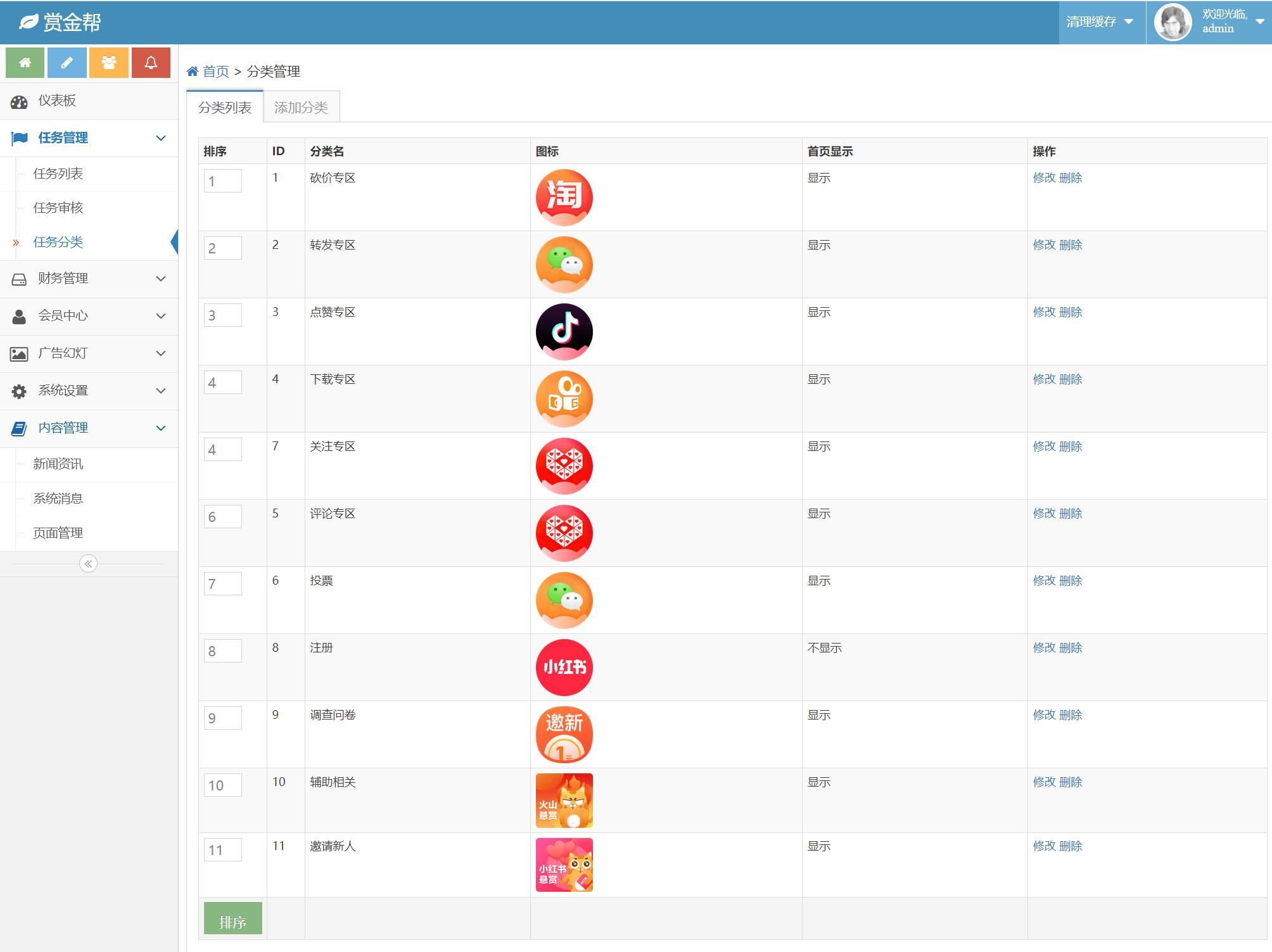Click the TikTok icon for 点赞专区
Screen dimensions: 1272x952
564,331
